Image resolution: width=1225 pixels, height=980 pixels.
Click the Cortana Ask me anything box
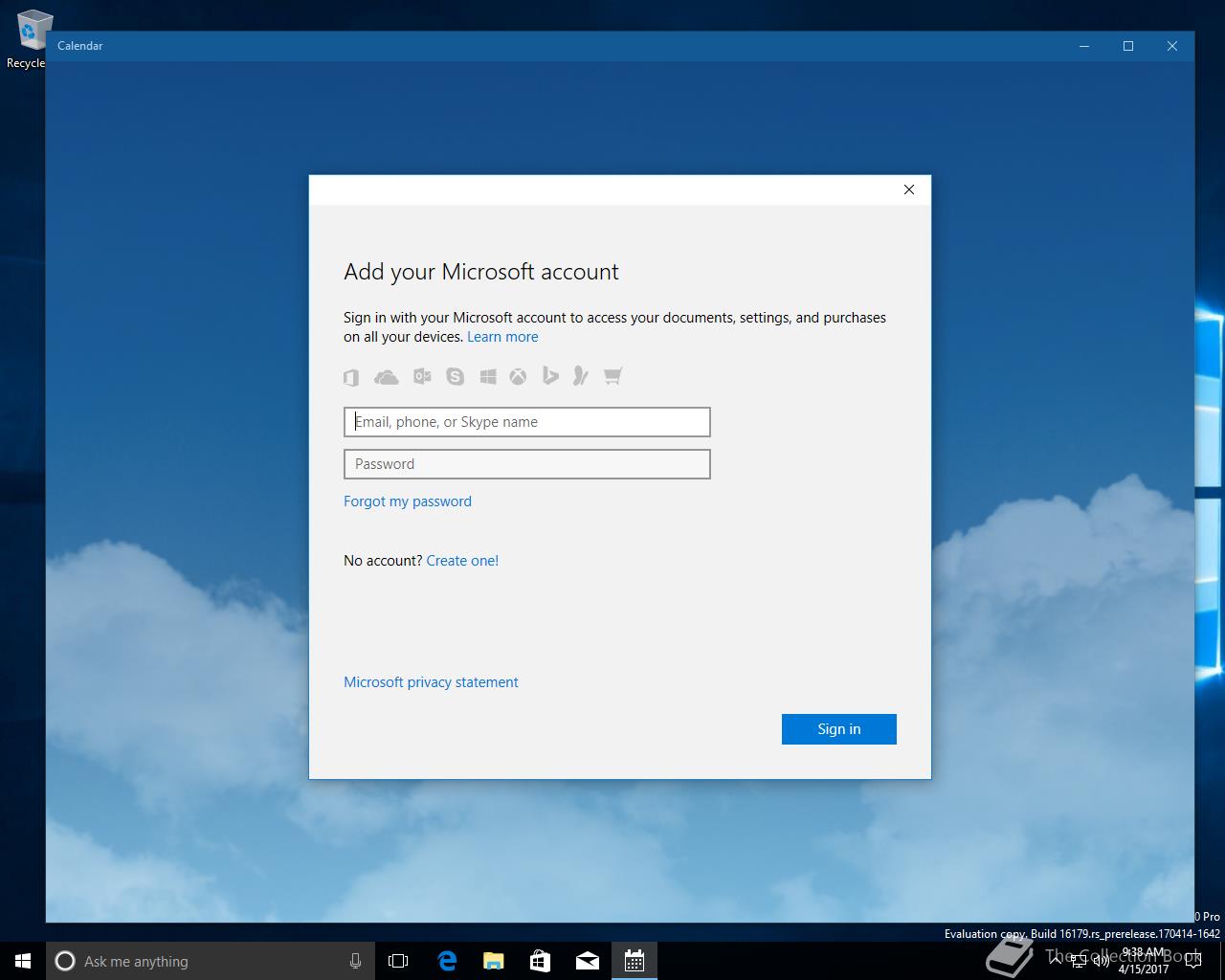point(211,961)
